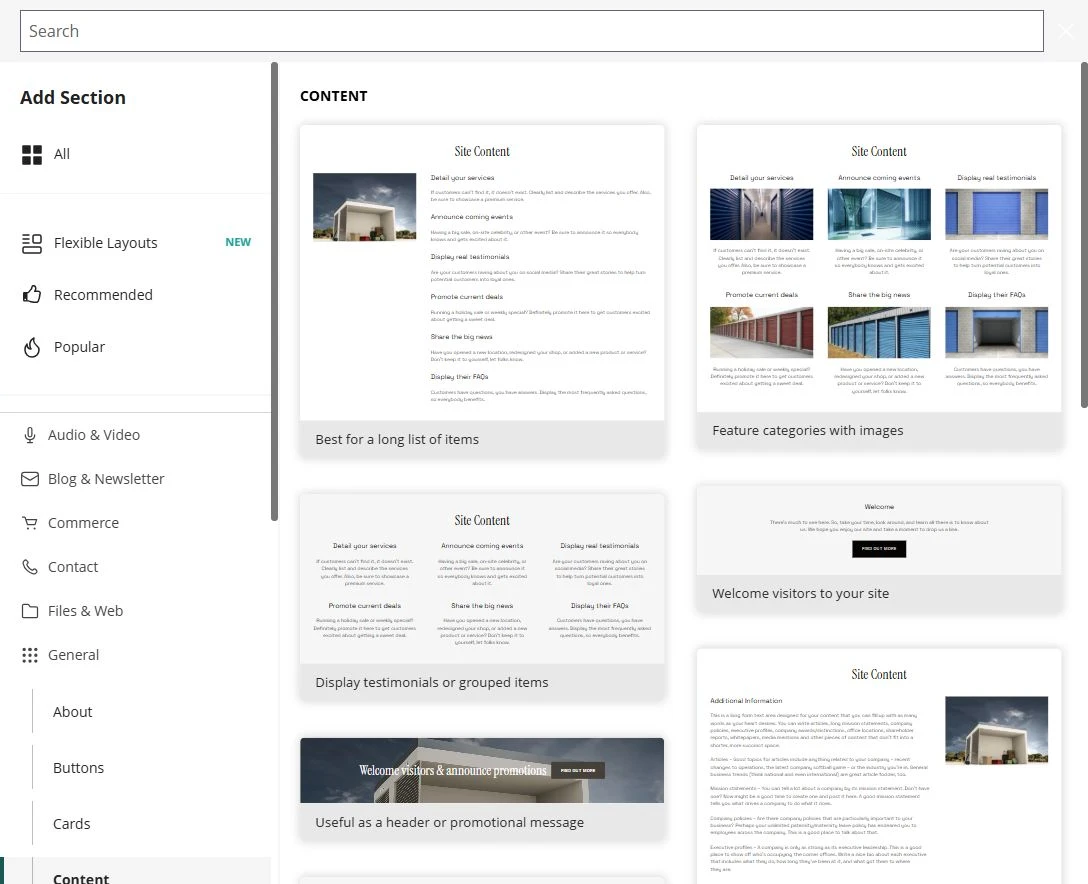Image resolution: width=1088 pixels, height=884 pixels.
Task: Choose 'Display testimonials or grouped items' layout
Action: [482, 597]
